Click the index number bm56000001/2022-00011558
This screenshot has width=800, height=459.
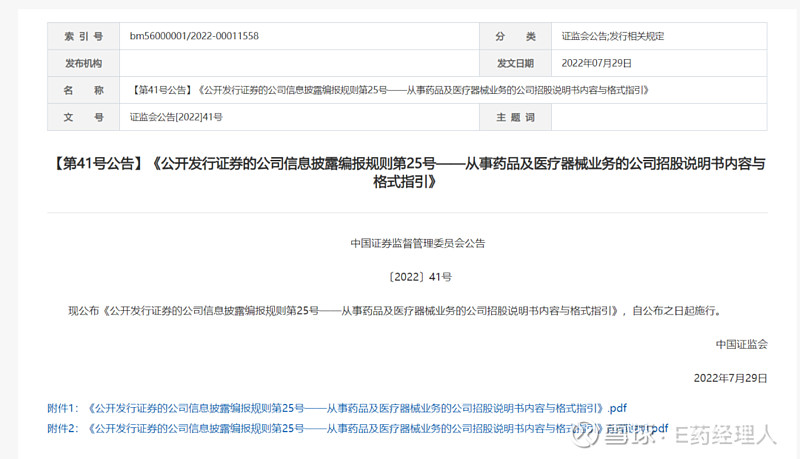coord(194,36)
